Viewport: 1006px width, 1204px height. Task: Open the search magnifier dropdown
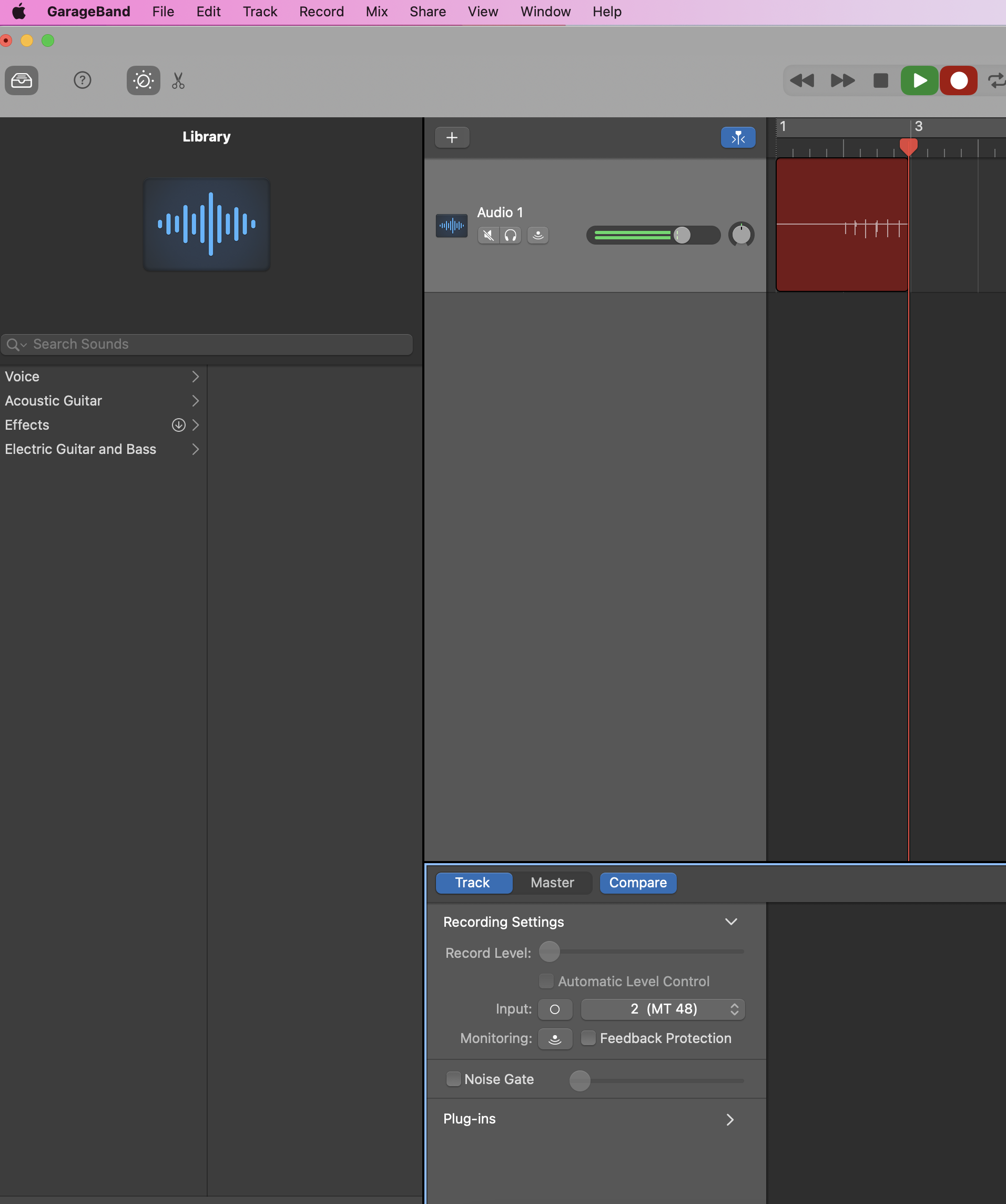pyautogui.click(x=17, y=345)
